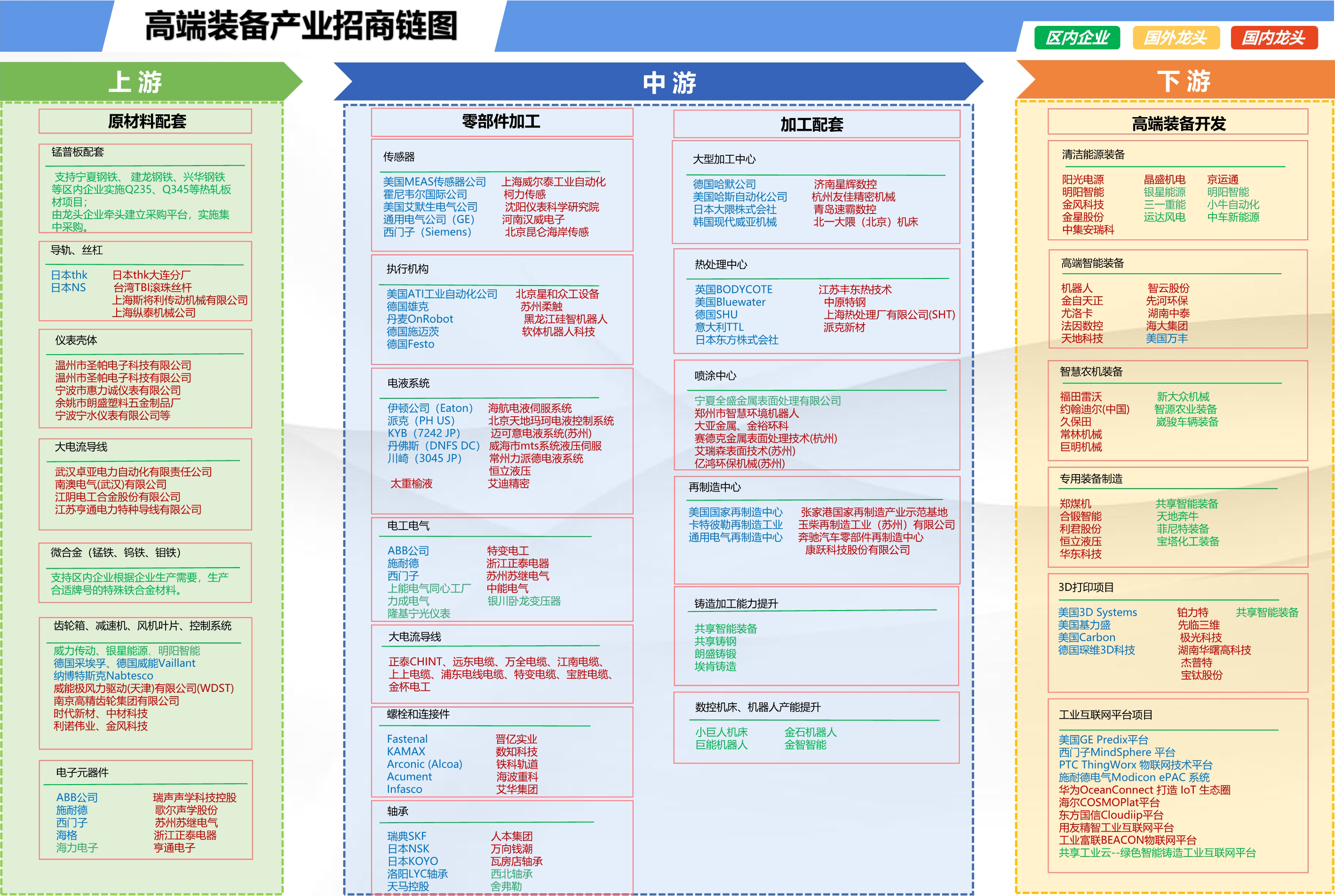Viewport: 1335px width, 896px height.
Task: Click the 传感器 heading
Action: tap(399, 157)
